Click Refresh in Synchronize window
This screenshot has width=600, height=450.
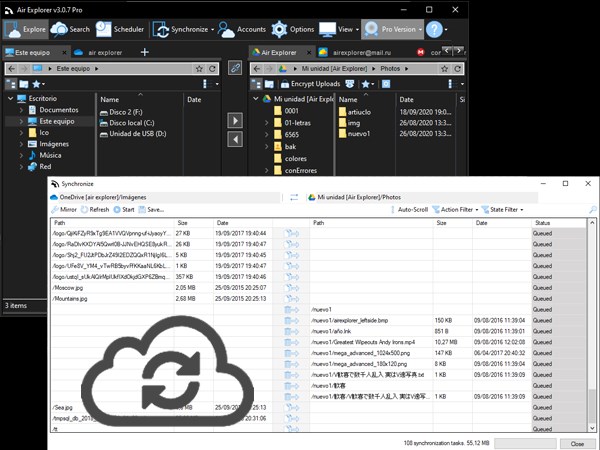pyautogui.click(x=95, y=210)
